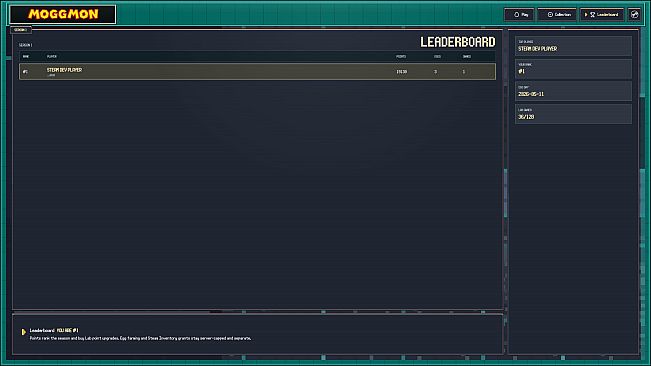Click the leaderboard panel vertical scrollbar
Viewport: 651px width, 366px height.
pyautogui.click(x=506, y=193)
